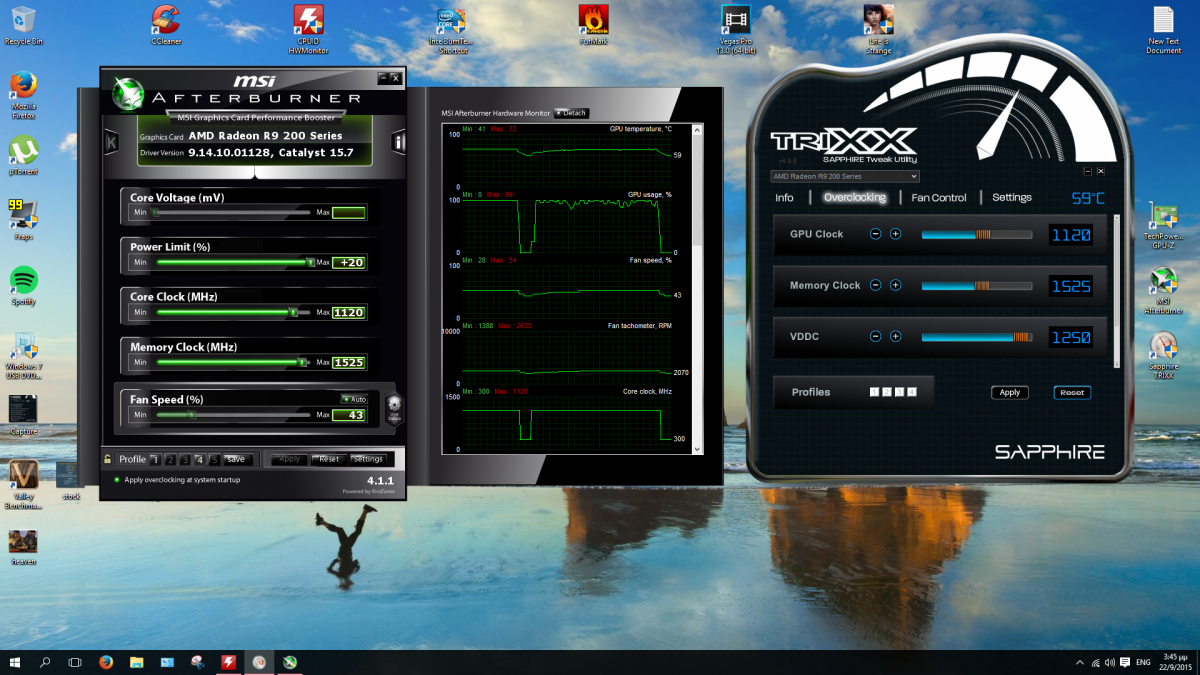Viewport: 1200px width, 675px height.
Task: Select TRIXX profile slot 2
Action: coord(886,392)
